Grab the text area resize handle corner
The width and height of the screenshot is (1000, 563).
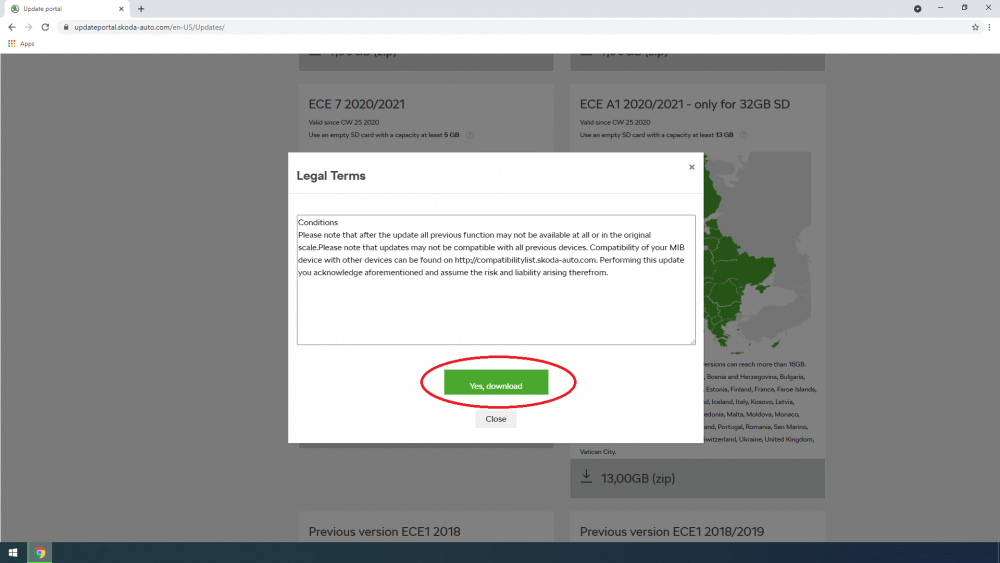(x=693, y=342)
